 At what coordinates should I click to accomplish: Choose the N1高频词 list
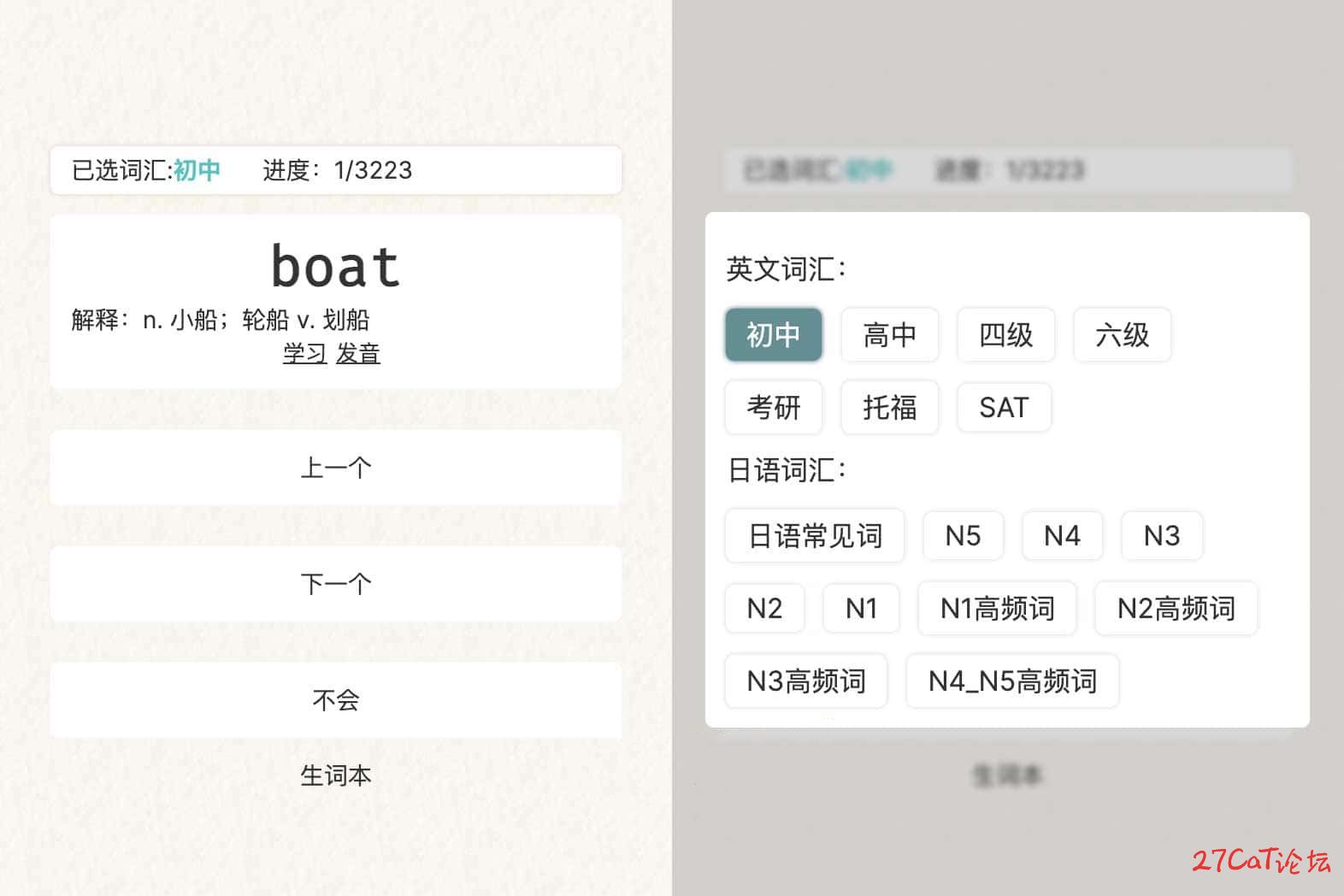(x=998, y=609)
